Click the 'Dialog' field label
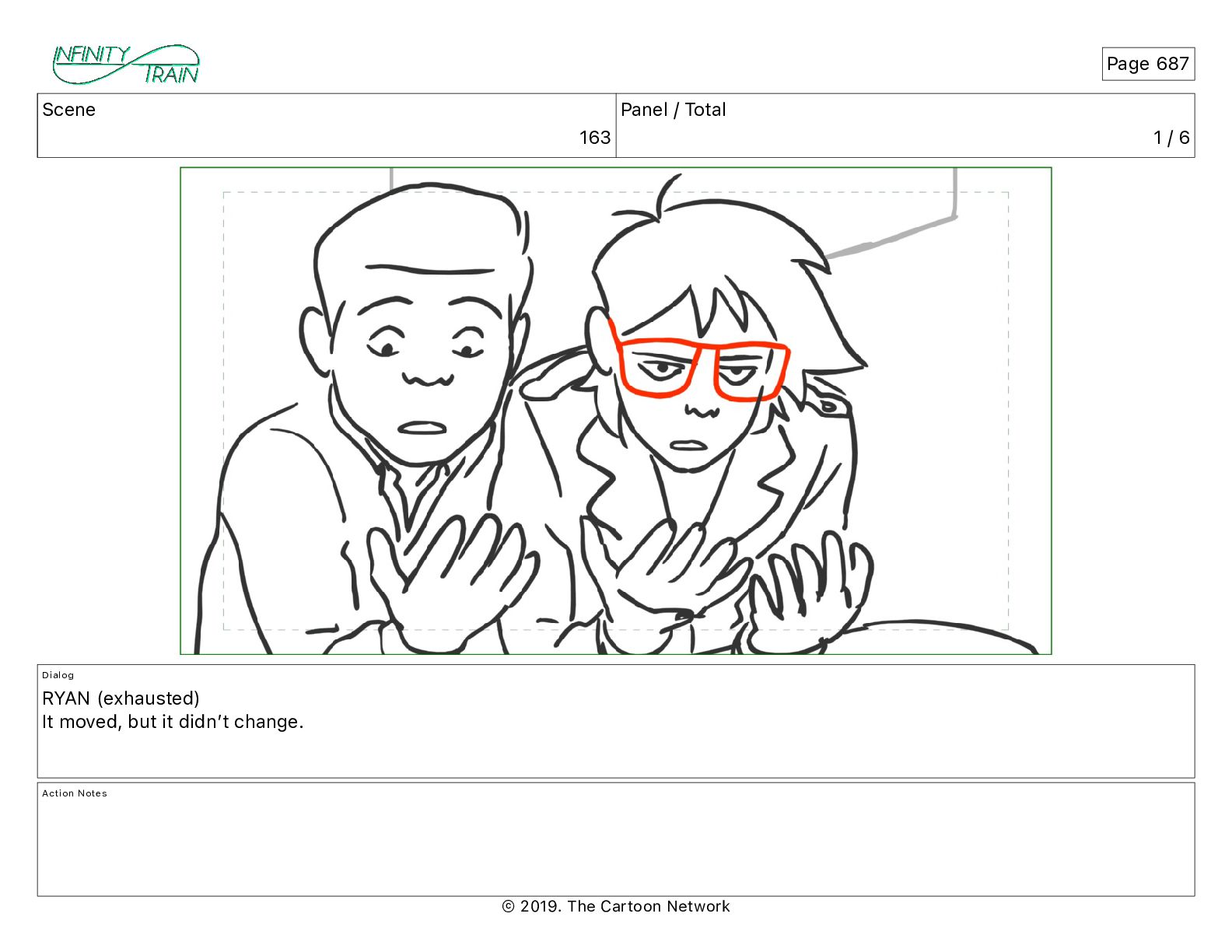1232x952 pixels. (58, 675)
